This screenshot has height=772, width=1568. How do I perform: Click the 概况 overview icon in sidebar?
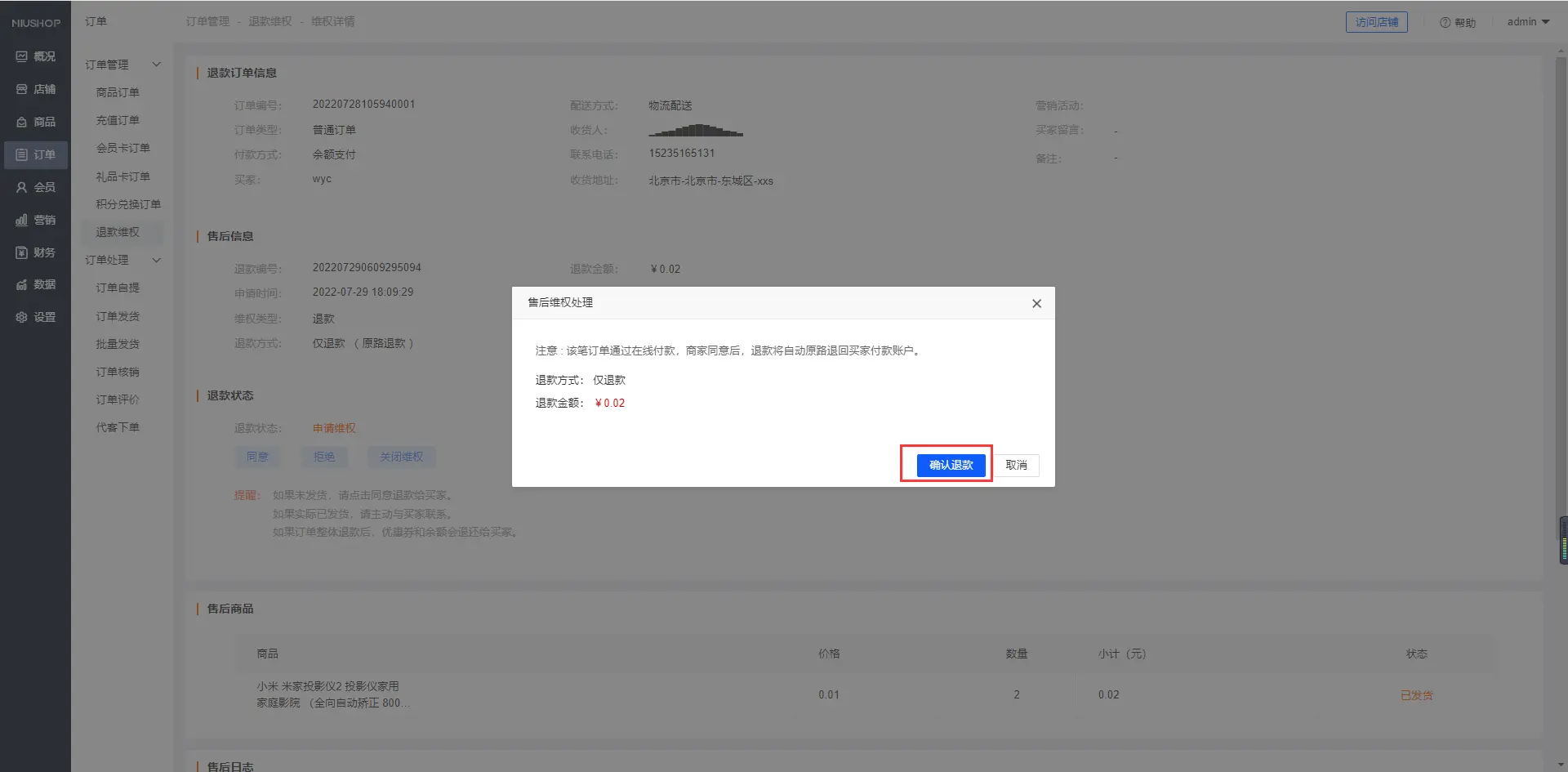tap(22, 56)
